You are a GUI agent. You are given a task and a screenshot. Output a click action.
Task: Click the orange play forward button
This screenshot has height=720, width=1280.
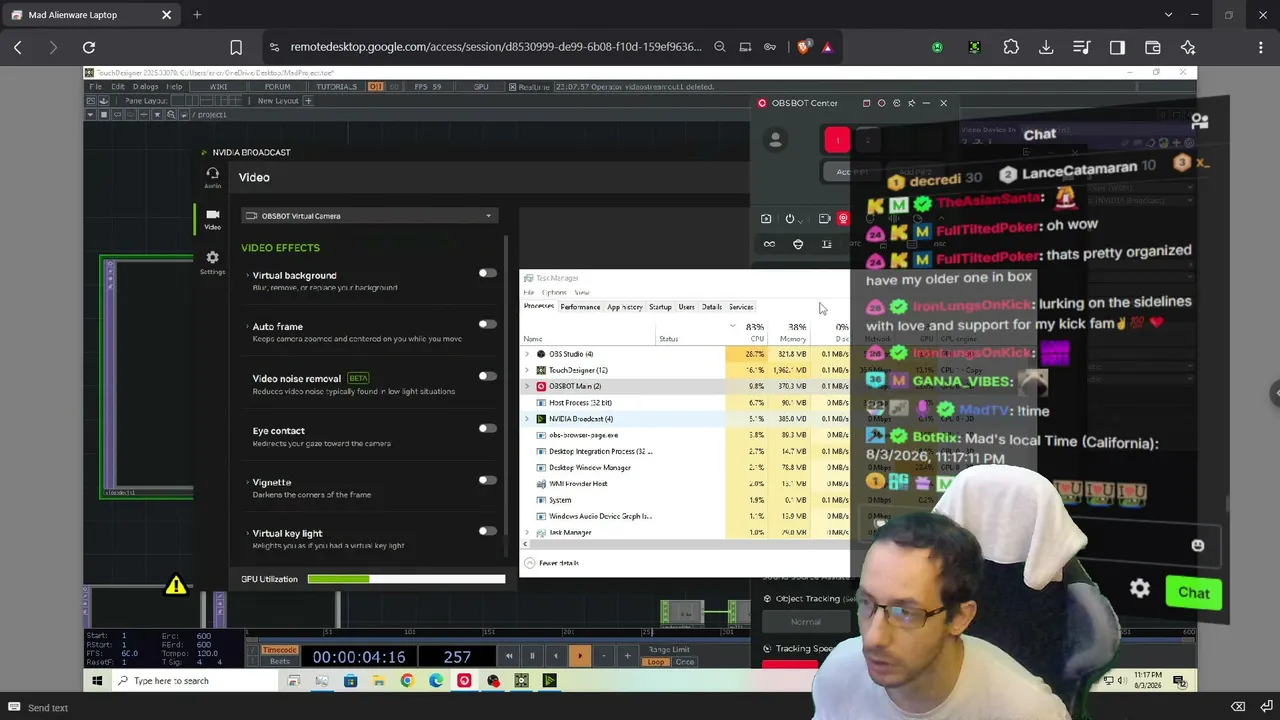click(579, 656)
